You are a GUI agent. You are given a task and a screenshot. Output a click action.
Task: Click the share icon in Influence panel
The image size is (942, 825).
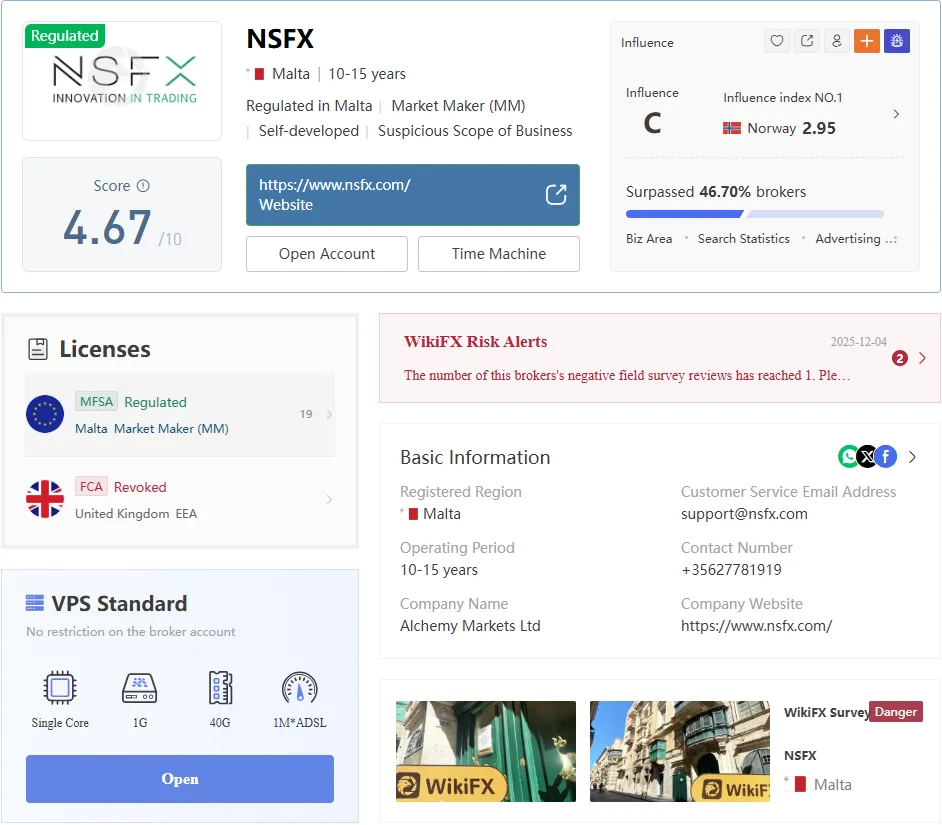[x=807, y=41]
